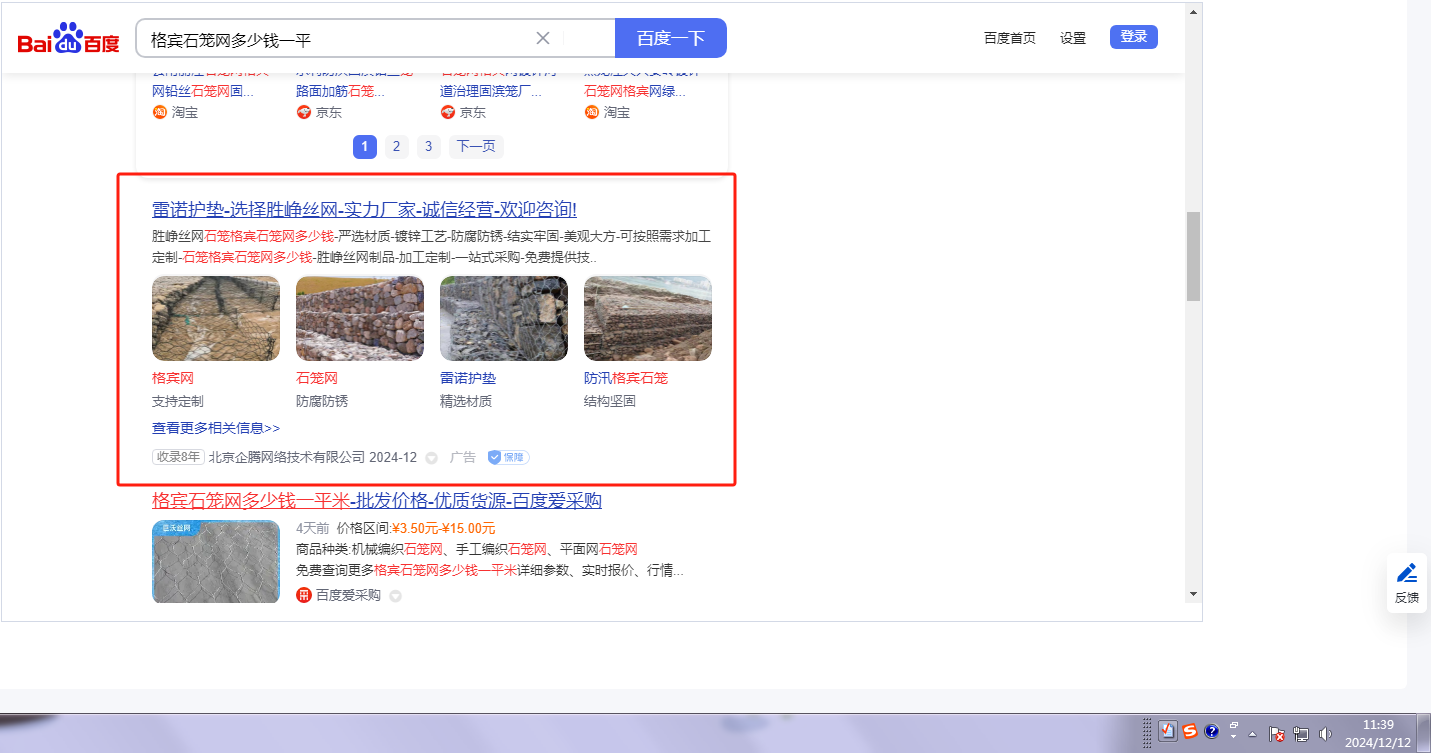Click the Show Desktop taskbar button

[x=1425, y=733]
